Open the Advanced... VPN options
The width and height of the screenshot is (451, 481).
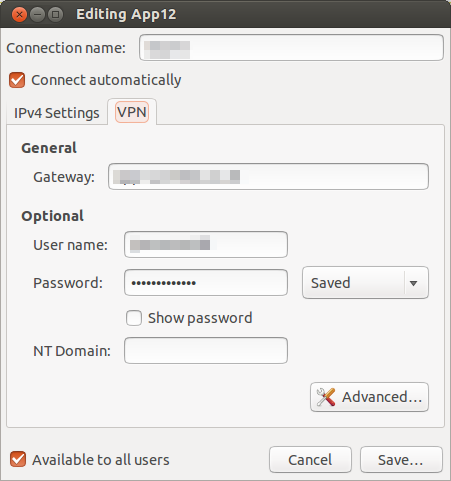(369, 397)
